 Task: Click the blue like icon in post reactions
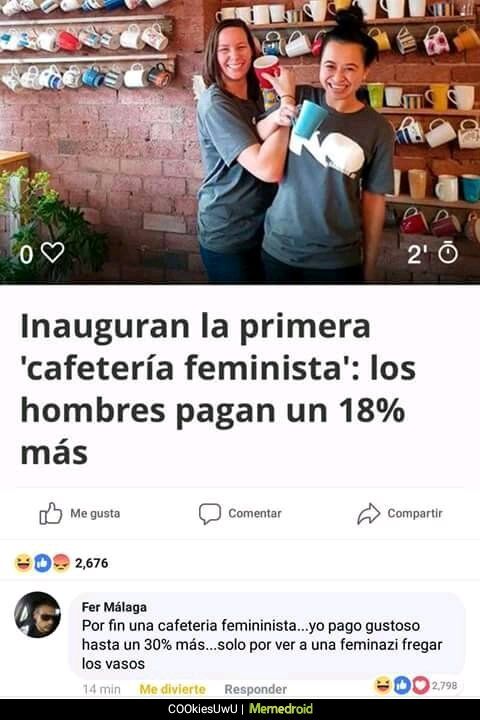click(x=43, y=563)
